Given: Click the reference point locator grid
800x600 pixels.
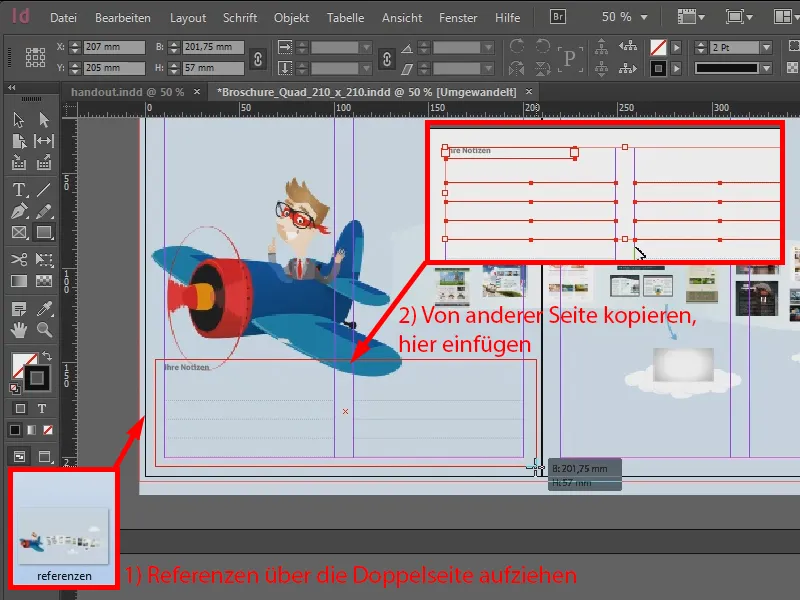Looking at the screenshot, I should tap(35, 57).
